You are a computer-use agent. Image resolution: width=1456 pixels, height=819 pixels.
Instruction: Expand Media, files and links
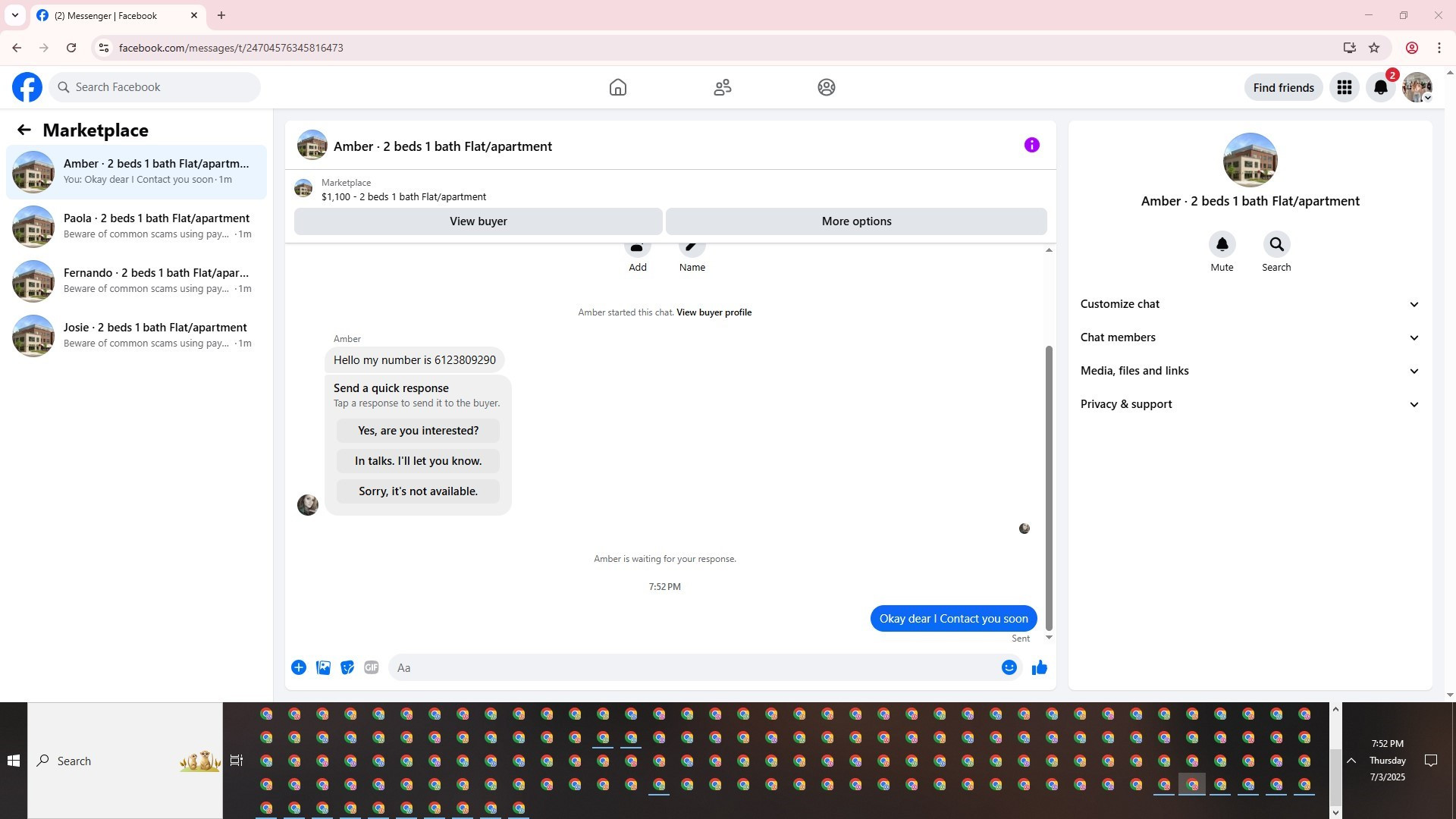click(x=1249, y=371)
